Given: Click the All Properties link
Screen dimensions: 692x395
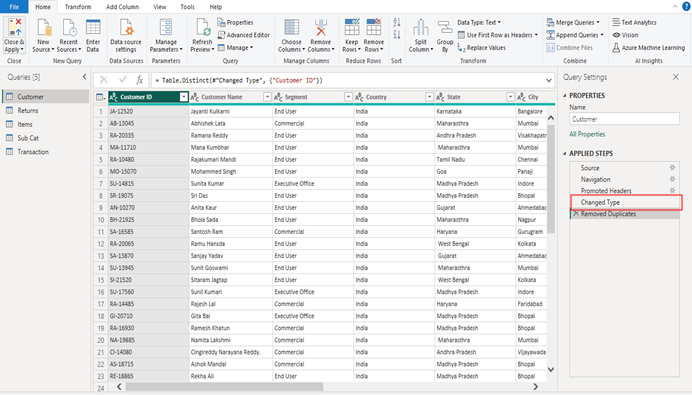Looking at the screenshot, I should coord(587,134).
